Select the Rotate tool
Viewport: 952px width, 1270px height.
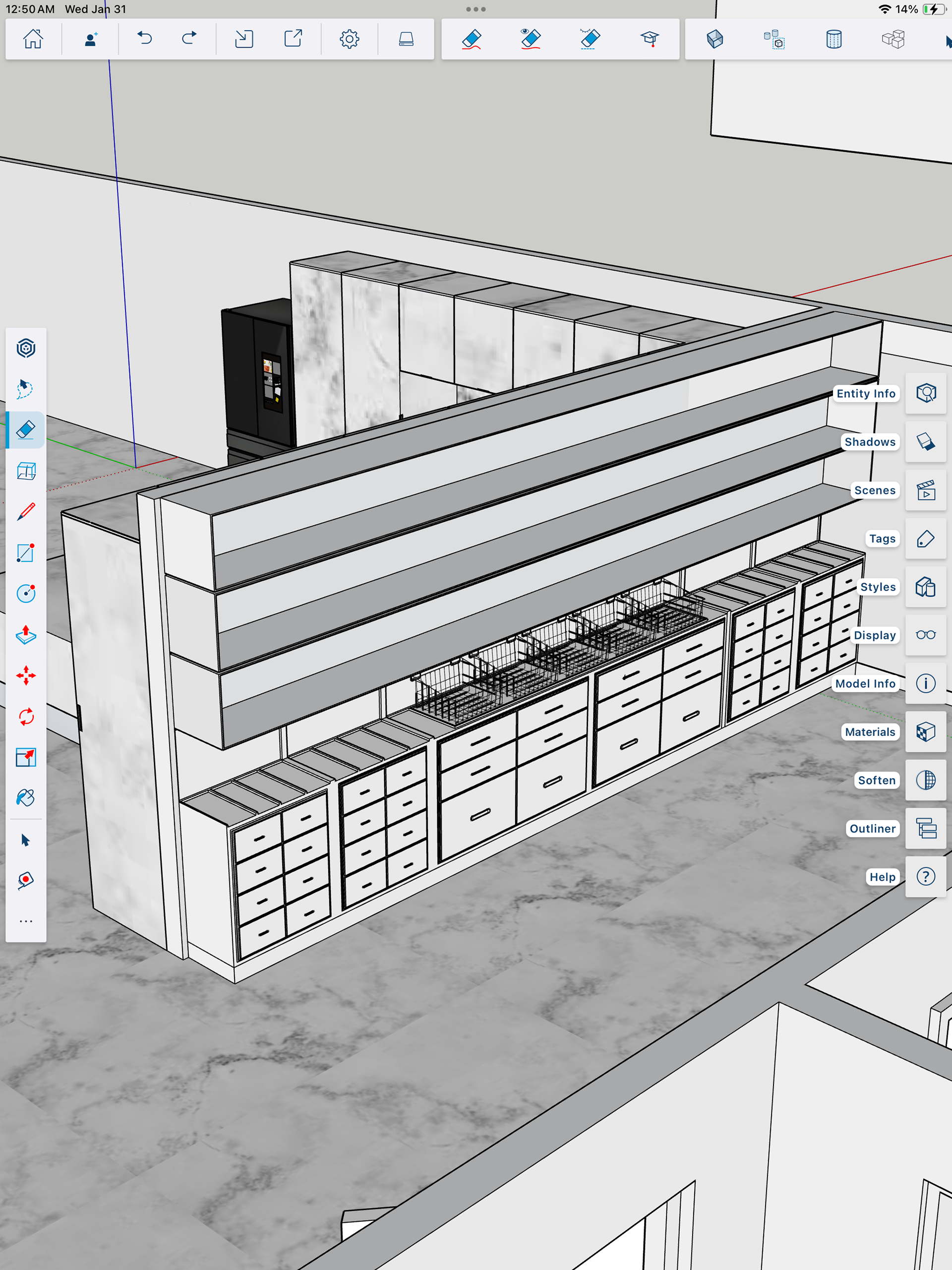pyautogui.click(x=26, y=717)
